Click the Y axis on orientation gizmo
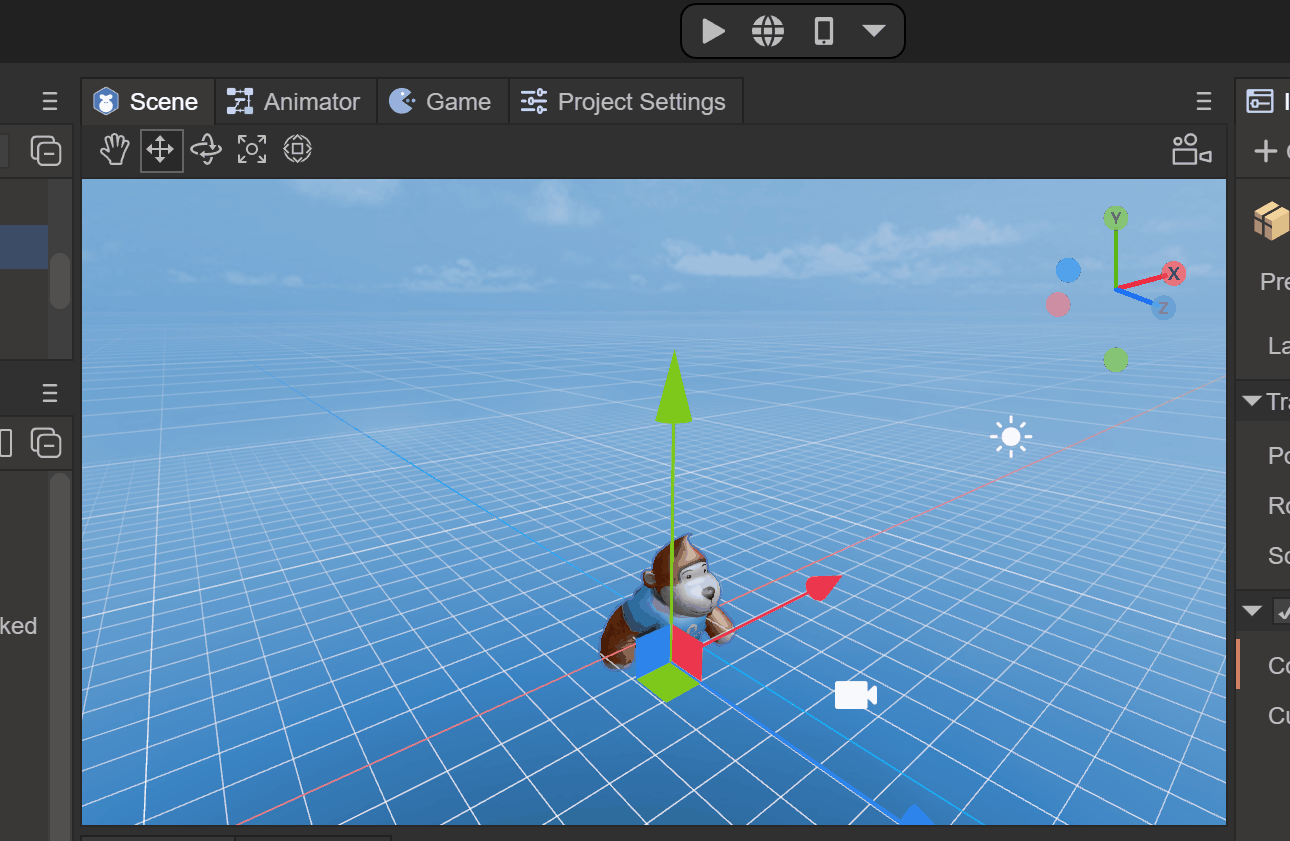 point(1115,218)
